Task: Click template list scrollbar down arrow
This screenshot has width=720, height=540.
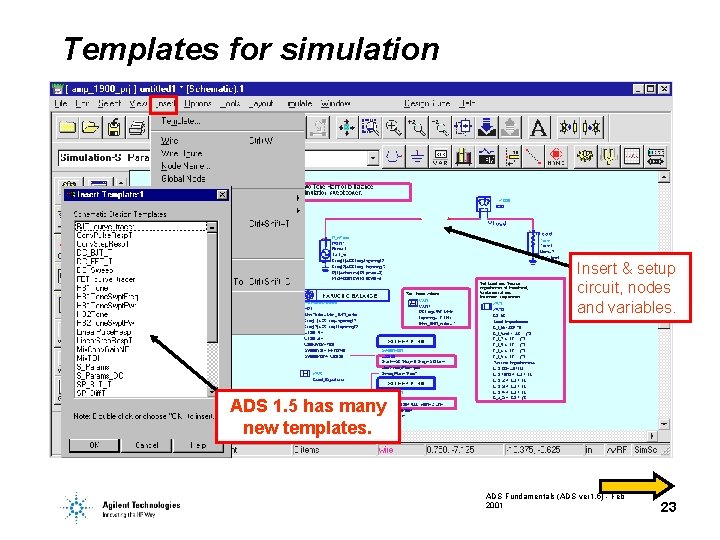Action: pos(212,392)
